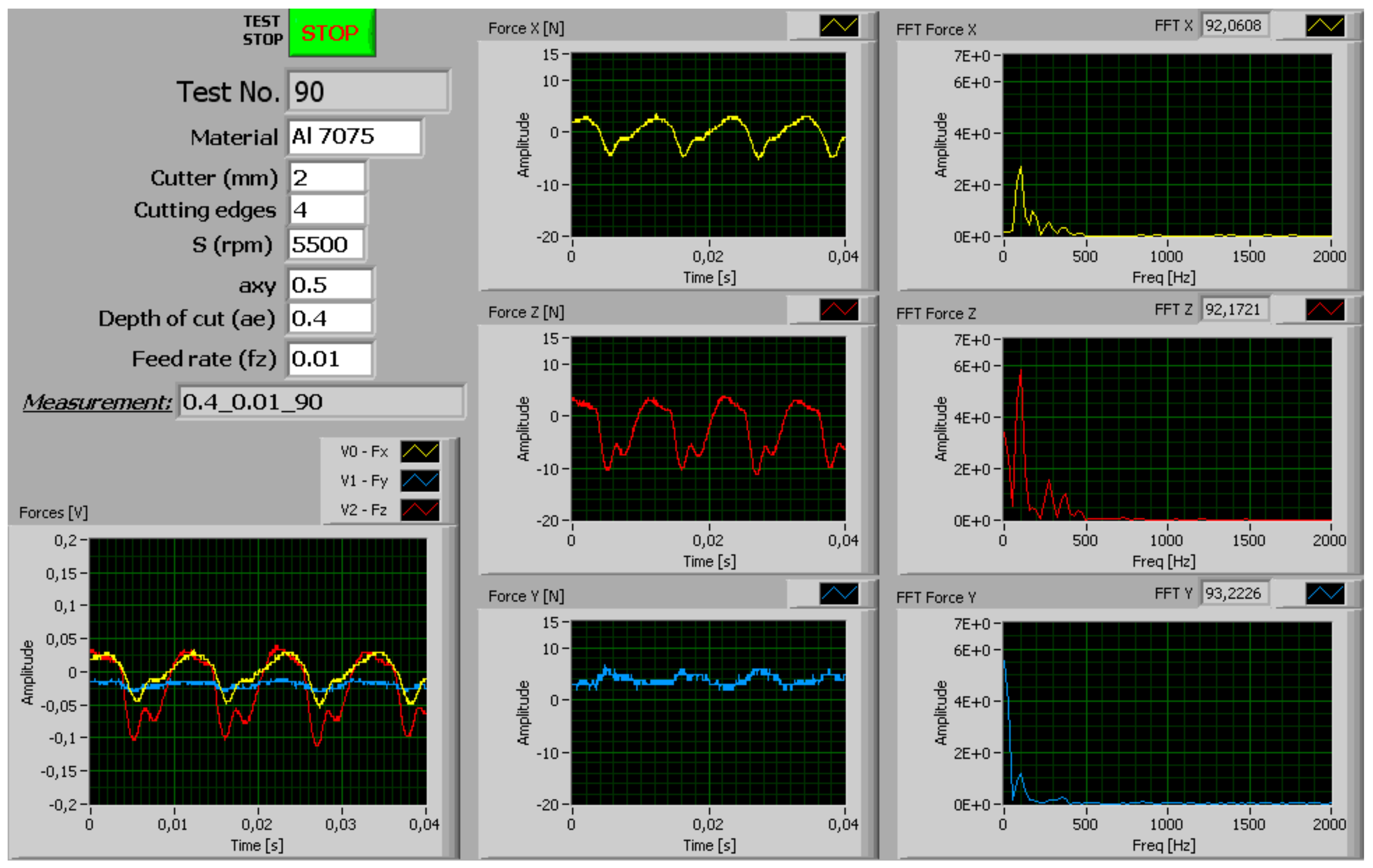
Task: Click the Depth of cut (ae) field
Action: tap(329, 318)
